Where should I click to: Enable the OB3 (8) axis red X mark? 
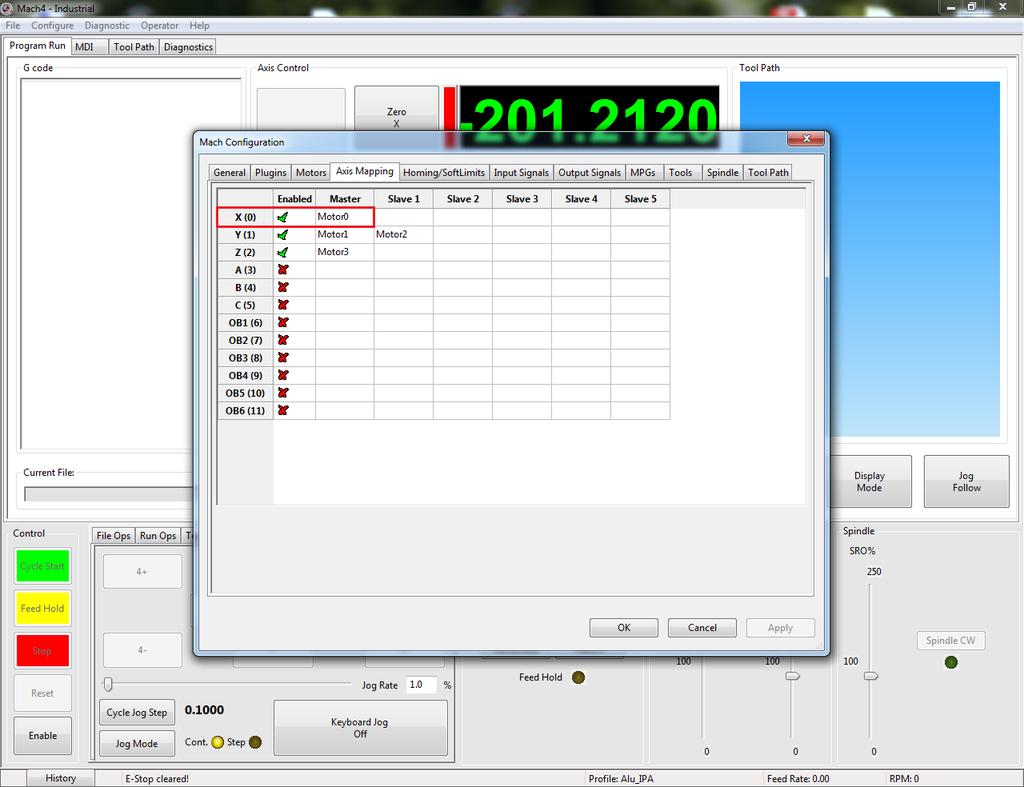(x=283, y=358)
